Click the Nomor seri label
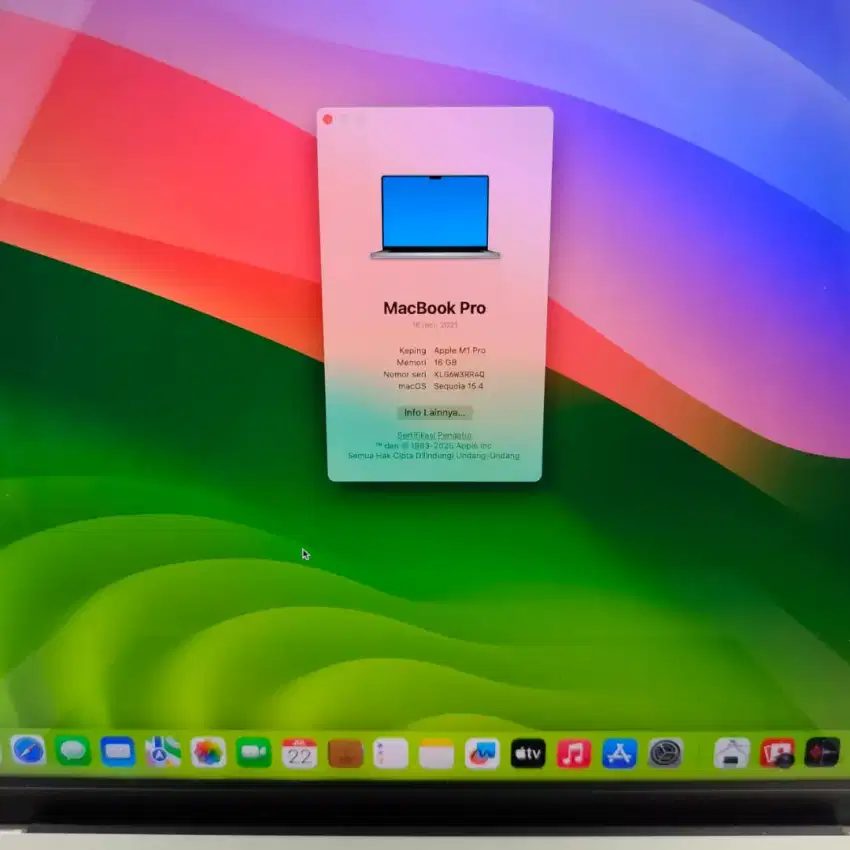850x850 pixels. click(x=404, y=375)
